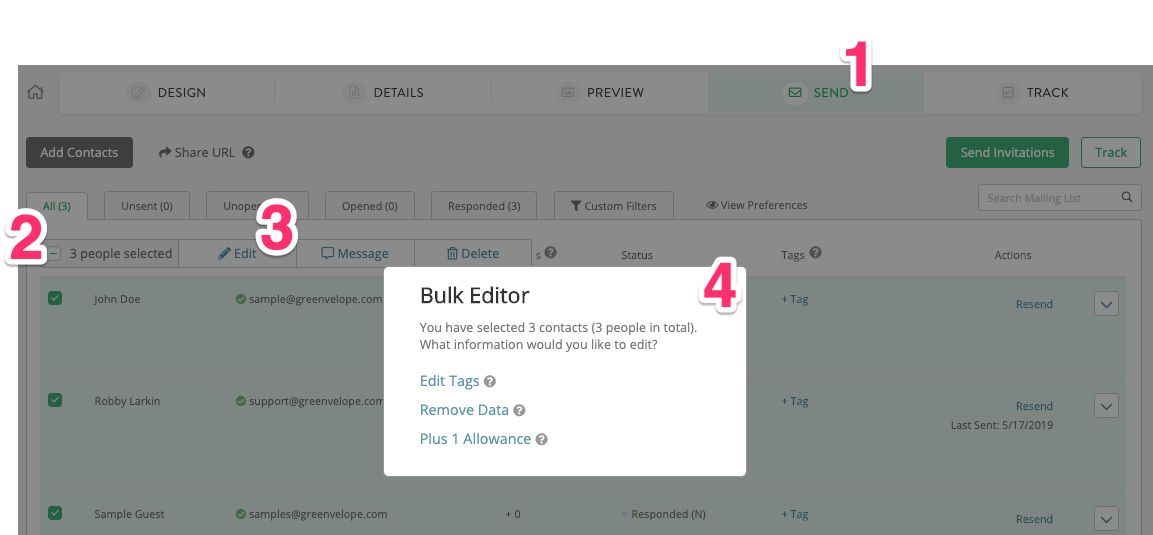Image resolution: width=1153 pixels, height=535 pixels.
Task: Click help icon next to Edit Tags
Action: (x=490, y=382)
